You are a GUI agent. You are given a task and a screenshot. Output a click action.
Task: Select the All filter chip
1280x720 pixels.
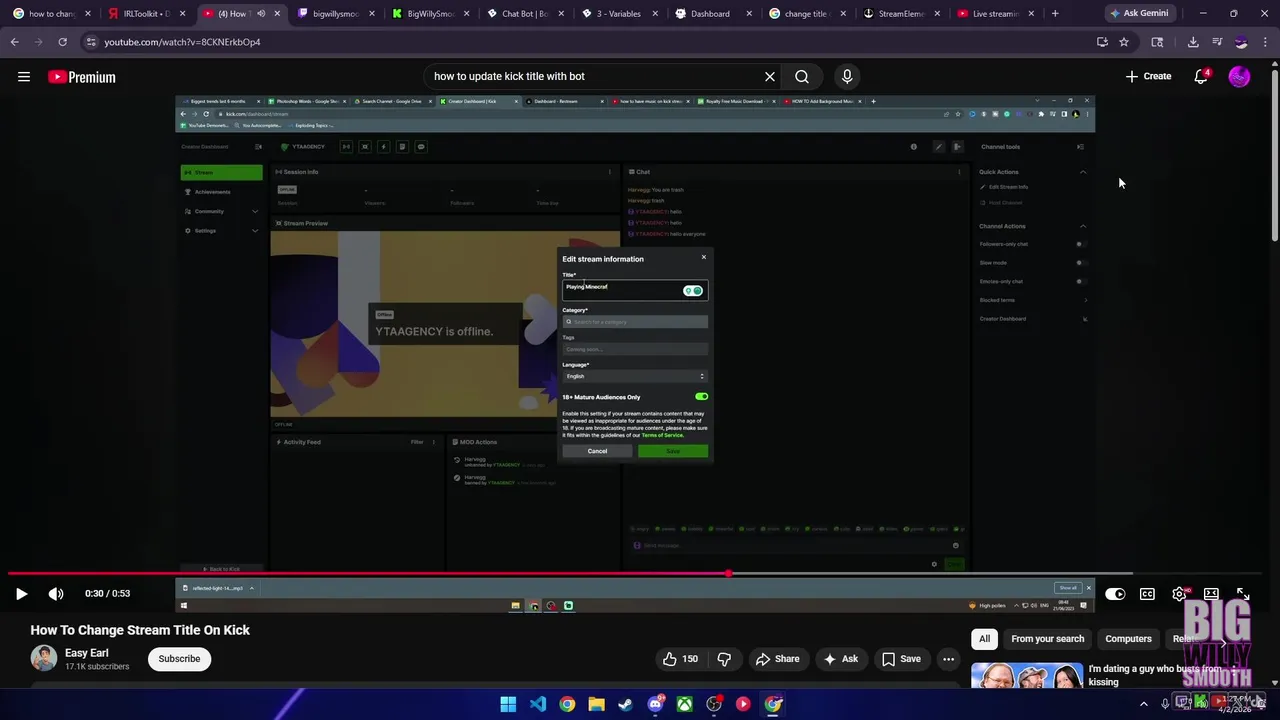pos(984,639)
